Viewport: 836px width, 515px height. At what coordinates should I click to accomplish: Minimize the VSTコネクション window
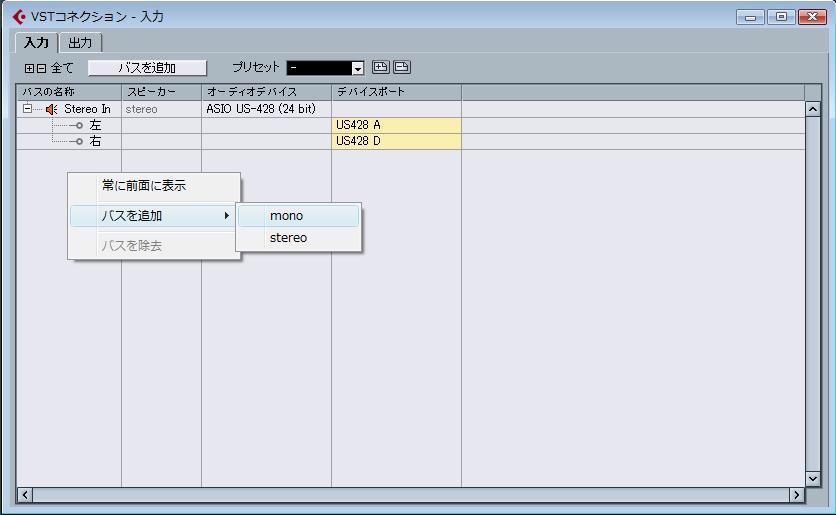point(750,17)
